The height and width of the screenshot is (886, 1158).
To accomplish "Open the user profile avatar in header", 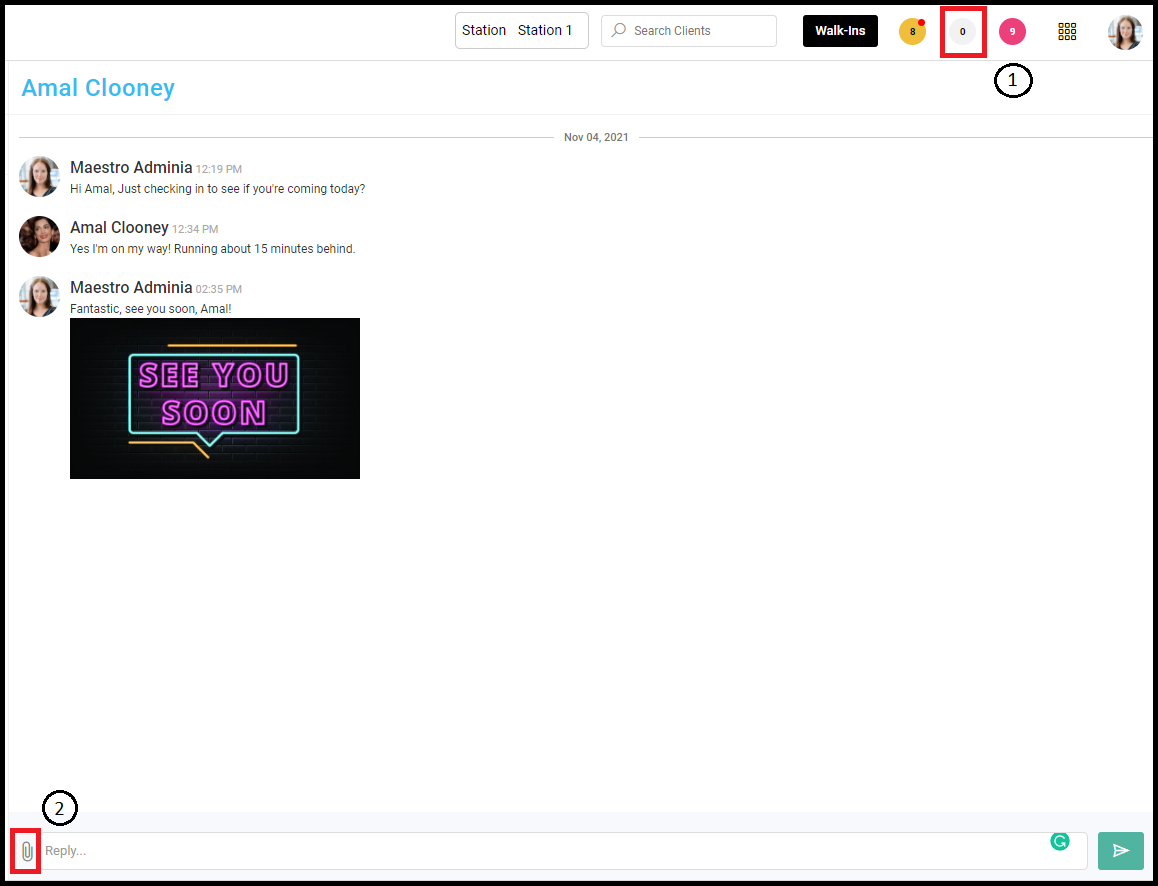I will coord(1125,32).
